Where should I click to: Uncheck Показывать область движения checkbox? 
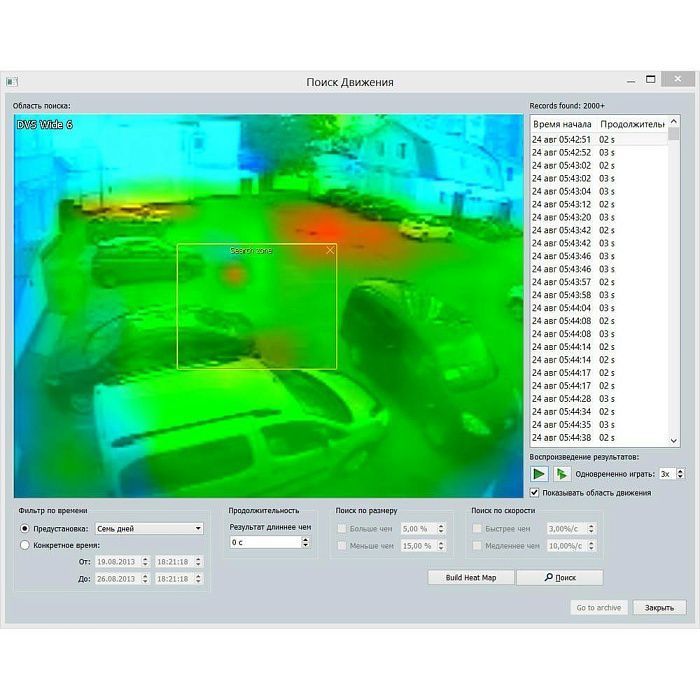tap(534, 492)
